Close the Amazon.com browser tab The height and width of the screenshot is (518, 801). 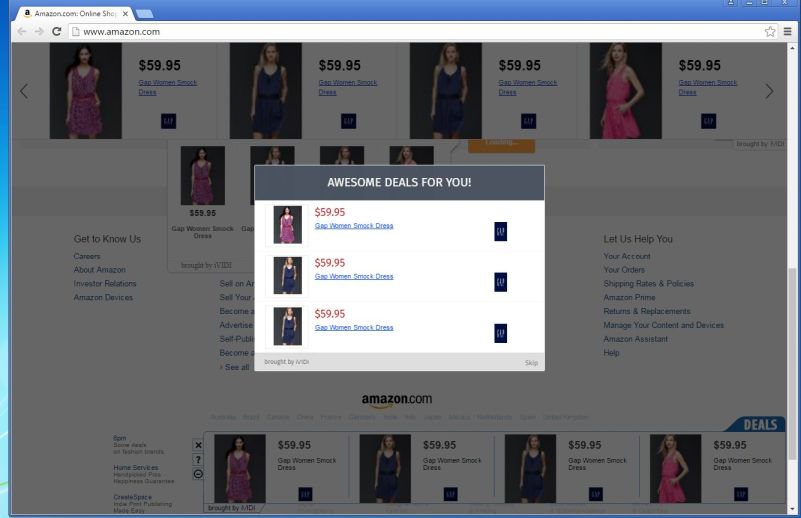[x=125, y=14]
